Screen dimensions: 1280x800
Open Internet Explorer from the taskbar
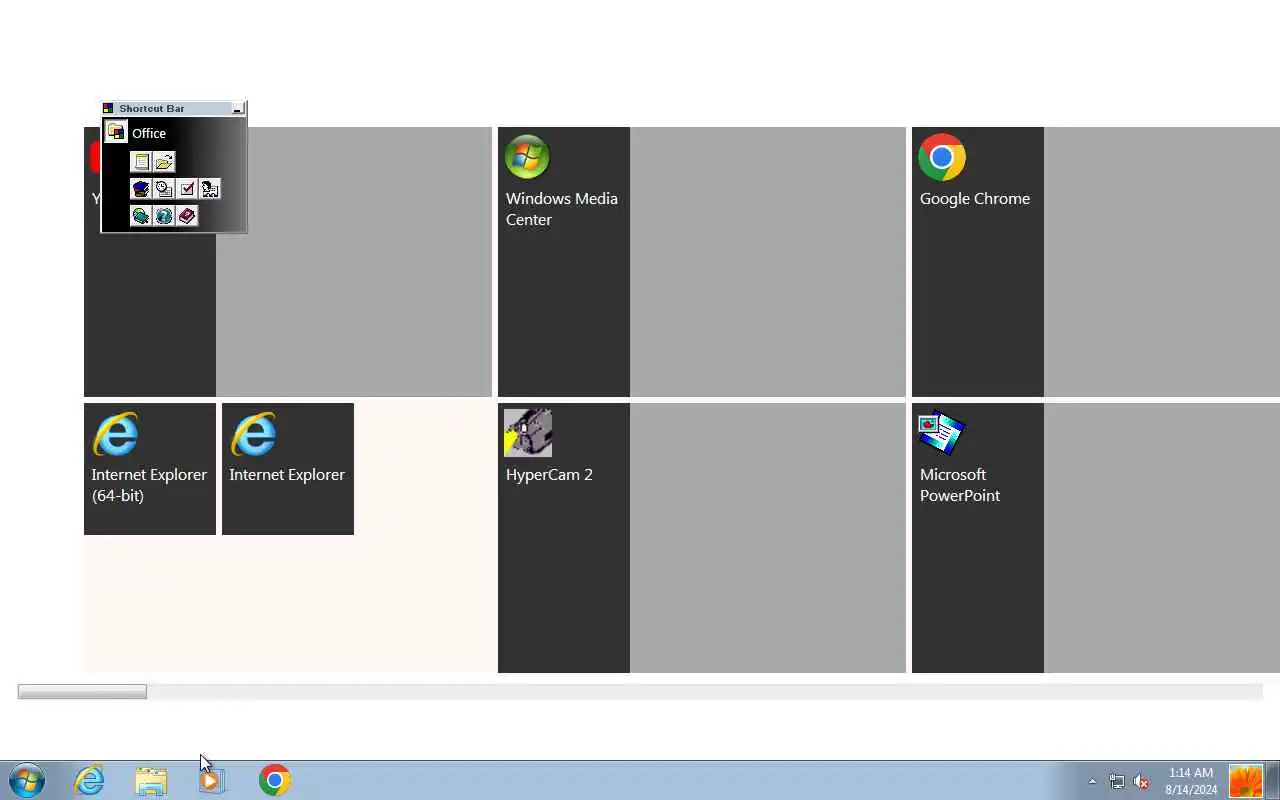click(89, 780)
